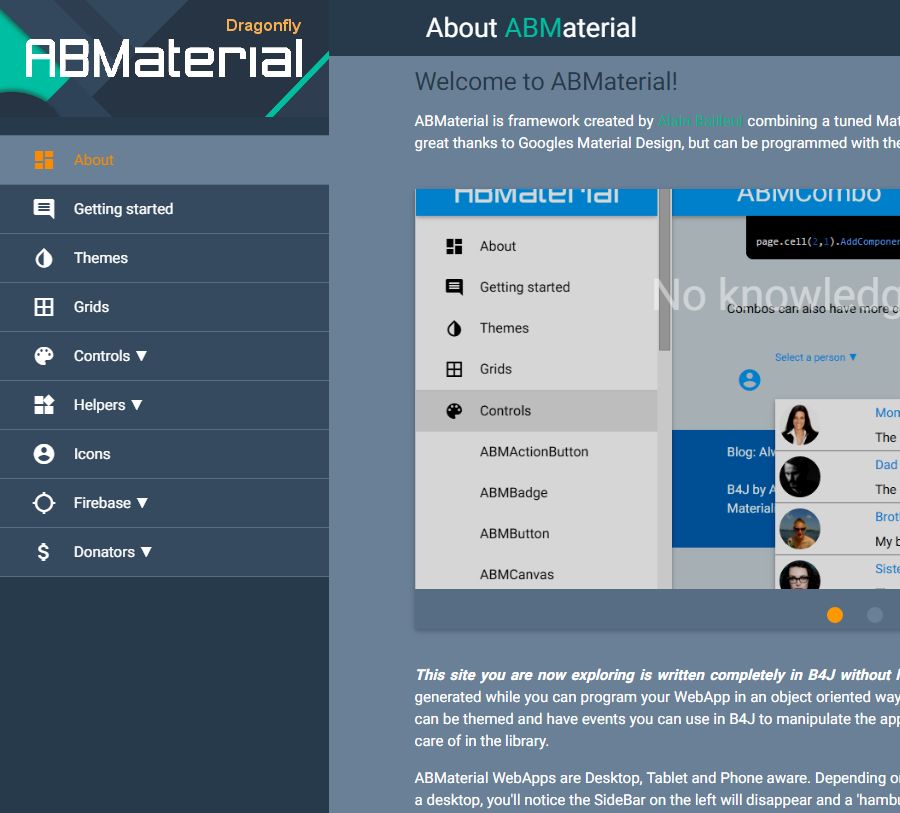Open the Controls sidebar item
Screen dimensions: 900x813
click(164, 356)
